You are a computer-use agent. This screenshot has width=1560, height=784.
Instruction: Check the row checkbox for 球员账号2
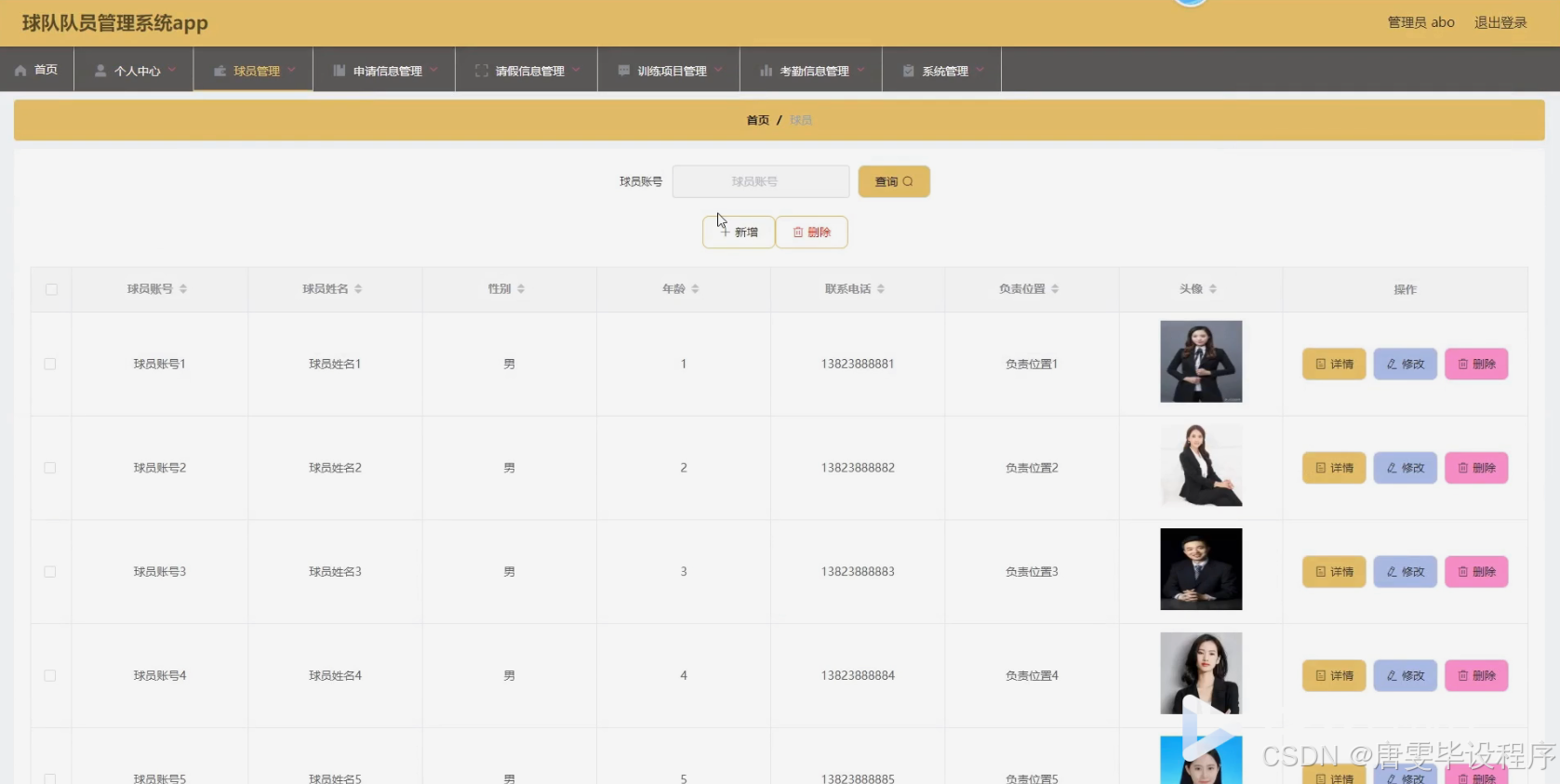(x=50, y=468)
